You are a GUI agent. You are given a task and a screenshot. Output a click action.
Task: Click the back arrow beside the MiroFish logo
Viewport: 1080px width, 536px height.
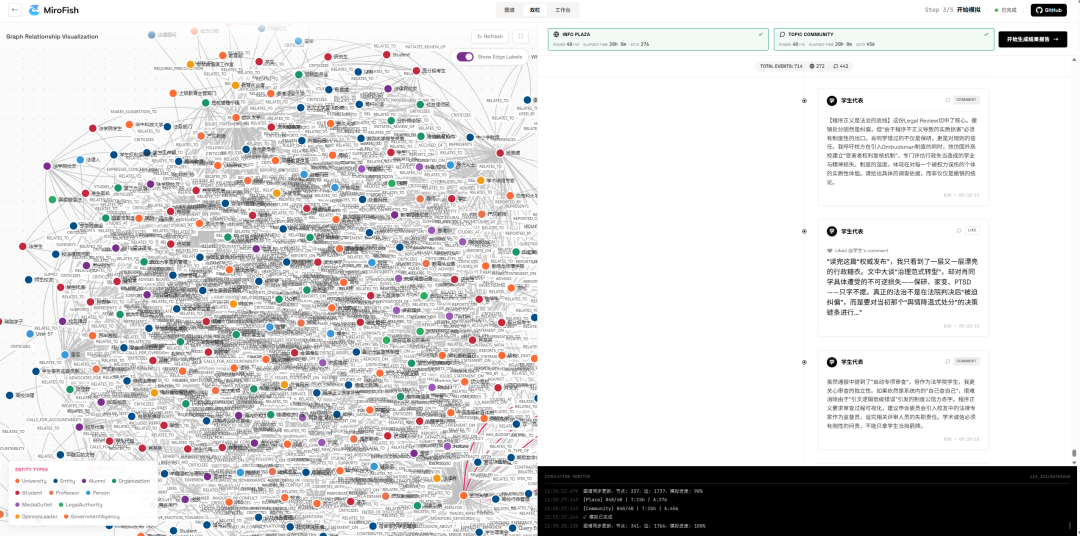point(15,10)
